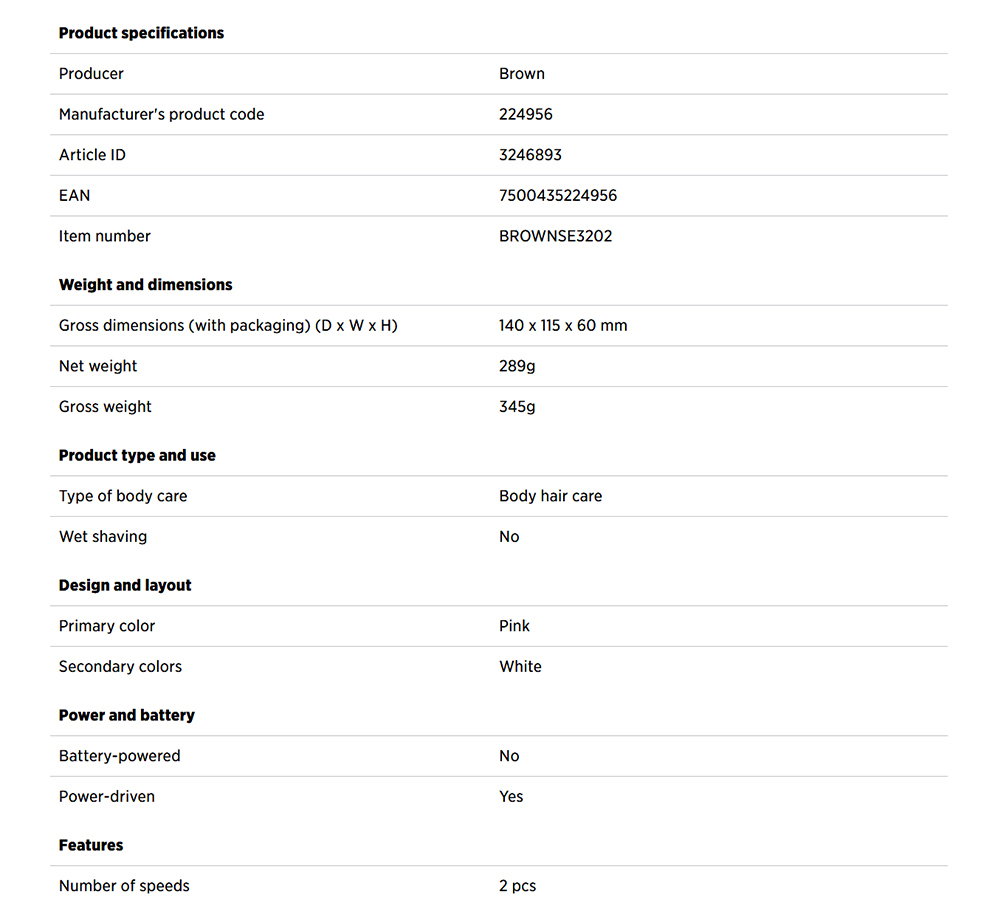Select the Battery-powered row label
The height and width of the screenshot is (917, 995).
pyautogui.click(x=120, y=757)
